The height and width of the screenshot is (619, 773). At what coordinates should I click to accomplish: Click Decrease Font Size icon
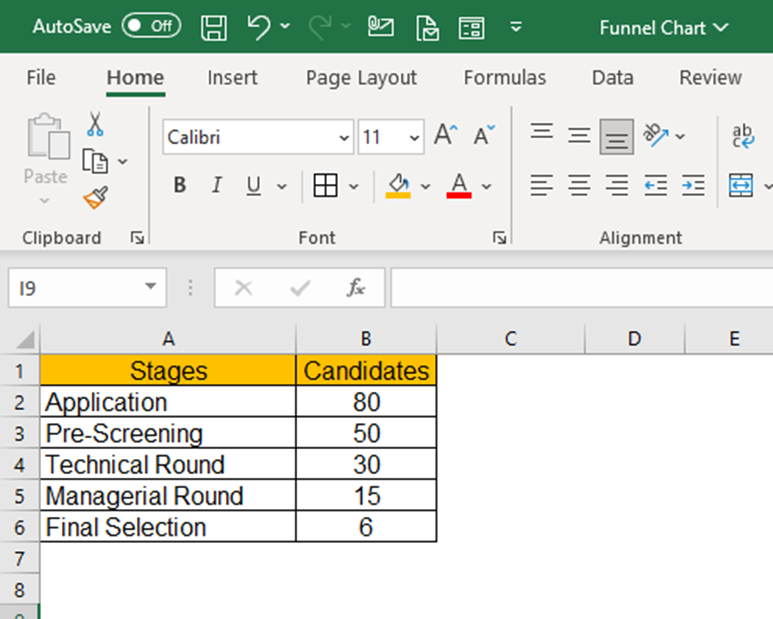click(484, 135)
